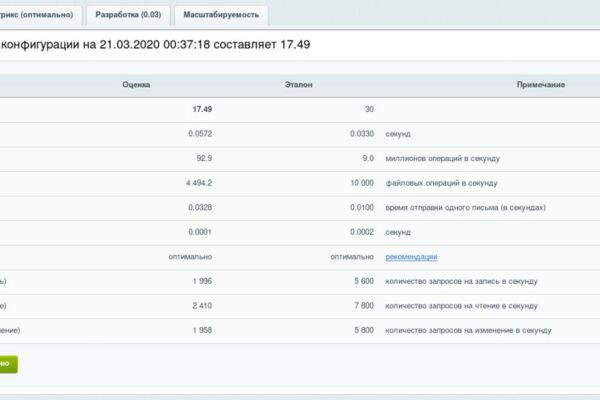Open the рекомендации link

click(x=411, y=257)
